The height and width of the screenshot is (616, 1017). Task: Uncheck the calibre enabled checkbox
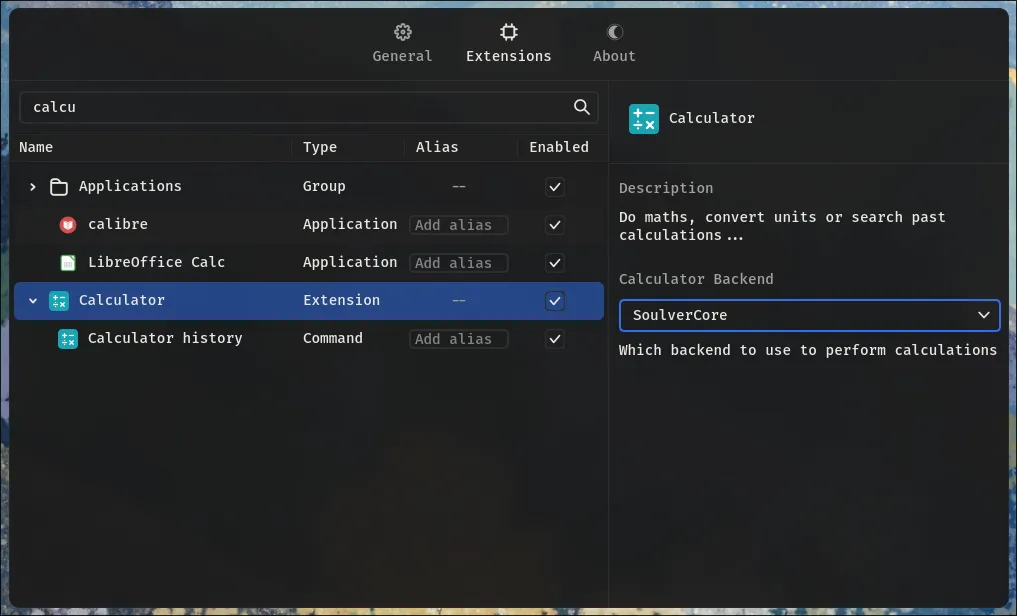point(555,225)
